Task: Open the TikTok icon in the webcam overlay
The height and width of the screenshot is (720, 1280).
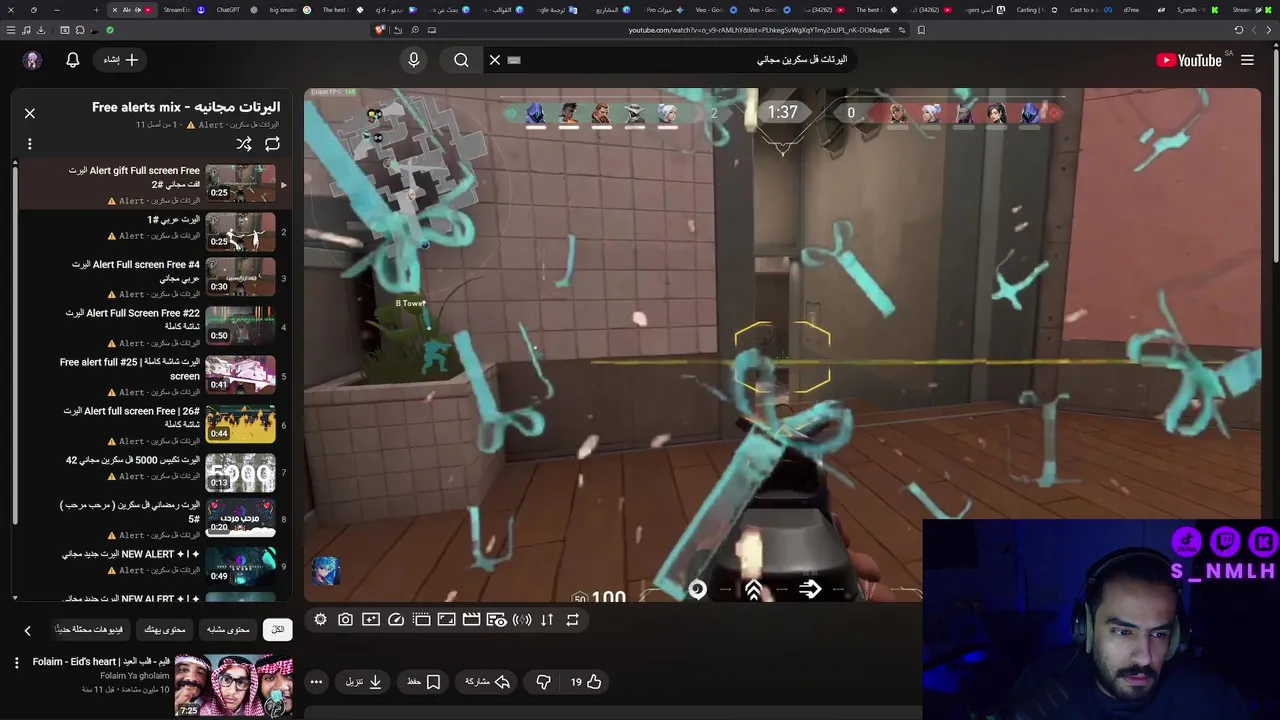Action: pyautogui.click(x=1187, y=541)
